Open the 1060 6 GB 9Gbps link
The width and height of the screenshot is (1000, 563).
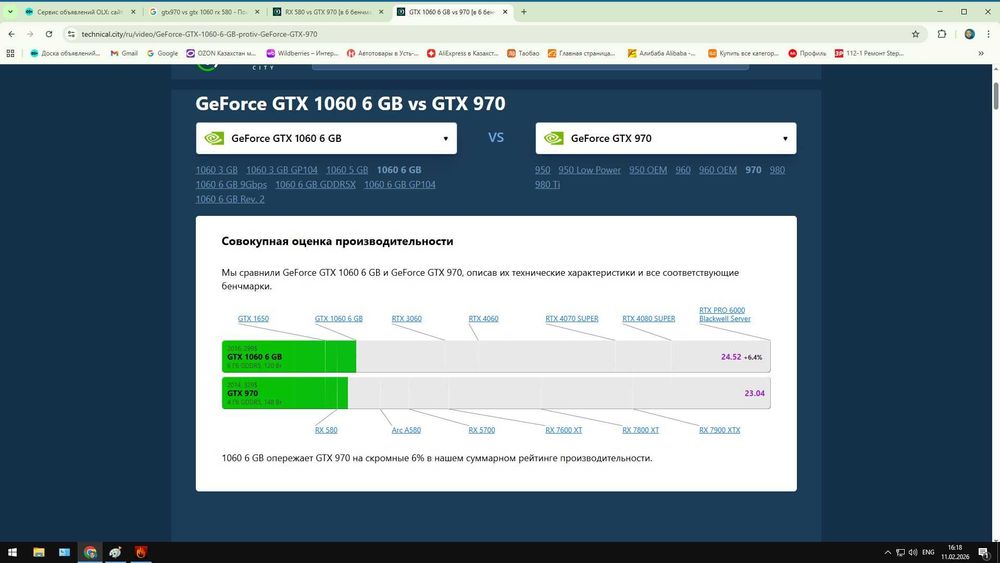231,184
